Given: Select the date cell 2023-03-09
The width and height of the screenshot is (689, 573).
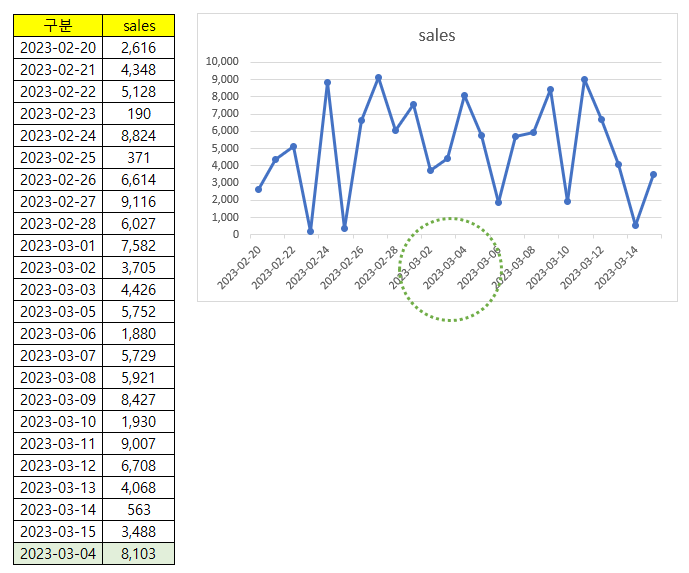Looking at the screenshot, I should tap(58, 399).
